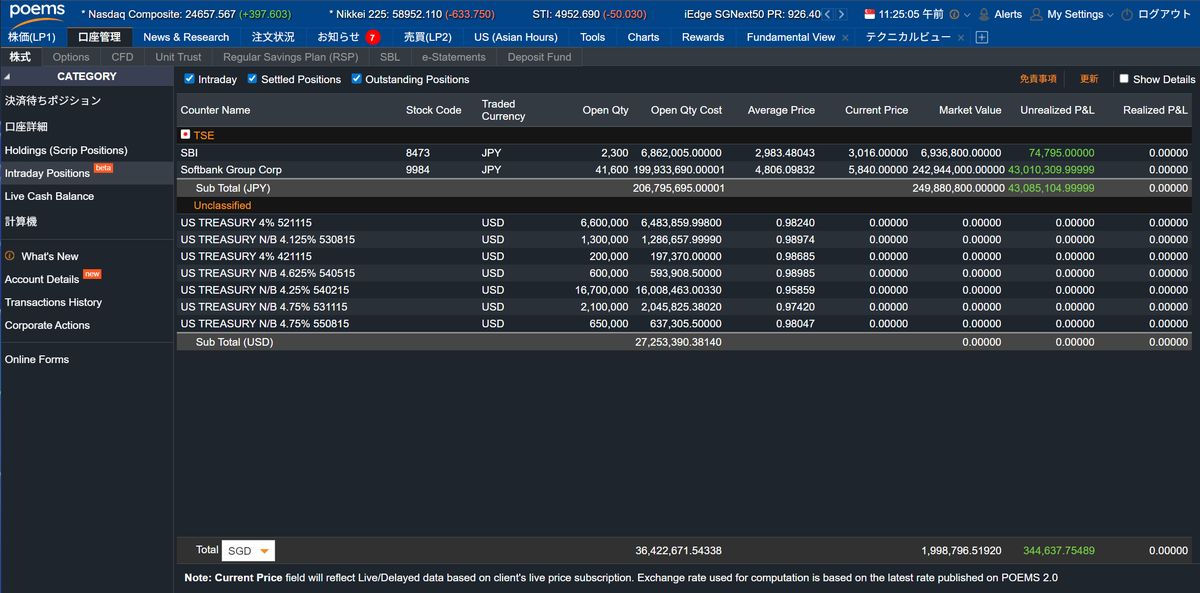Open the News & Research tab
This screenshot has width=1200, height=593.
[x=186, y=37]
